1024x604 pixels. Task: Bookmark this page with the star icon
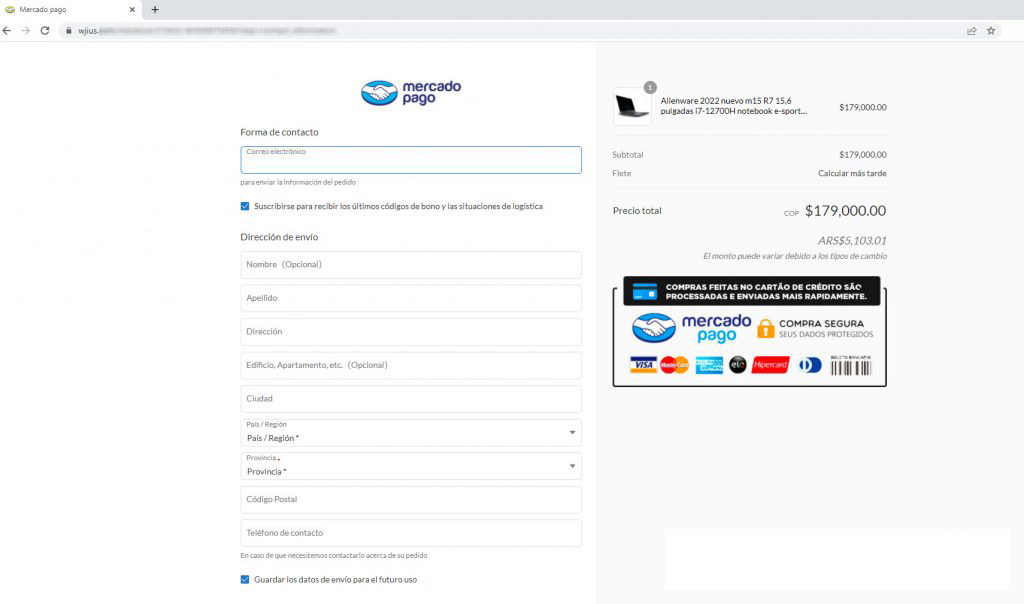tap(991, 31)
